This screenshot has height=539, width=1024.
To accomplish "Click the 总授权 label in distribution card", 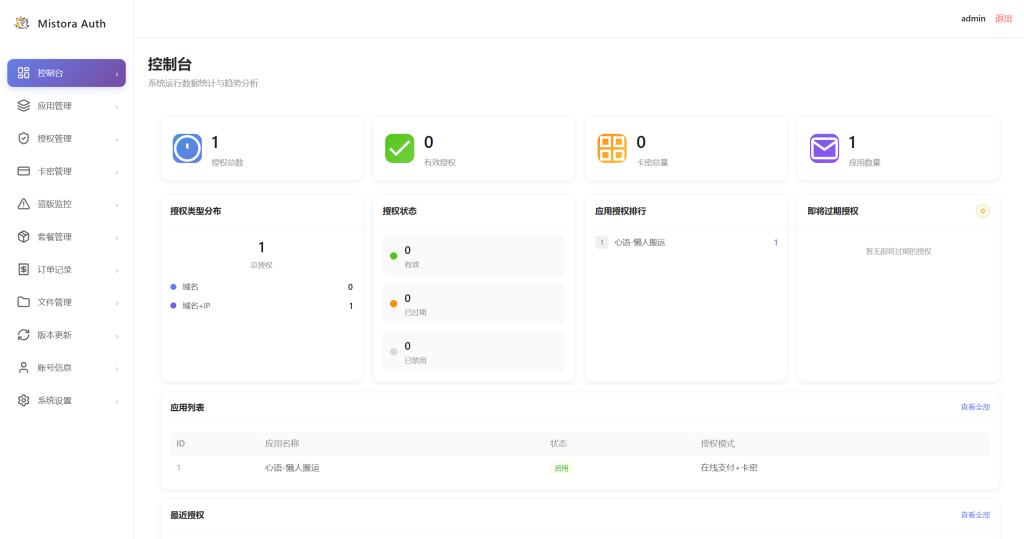I will tap(261, 265).
